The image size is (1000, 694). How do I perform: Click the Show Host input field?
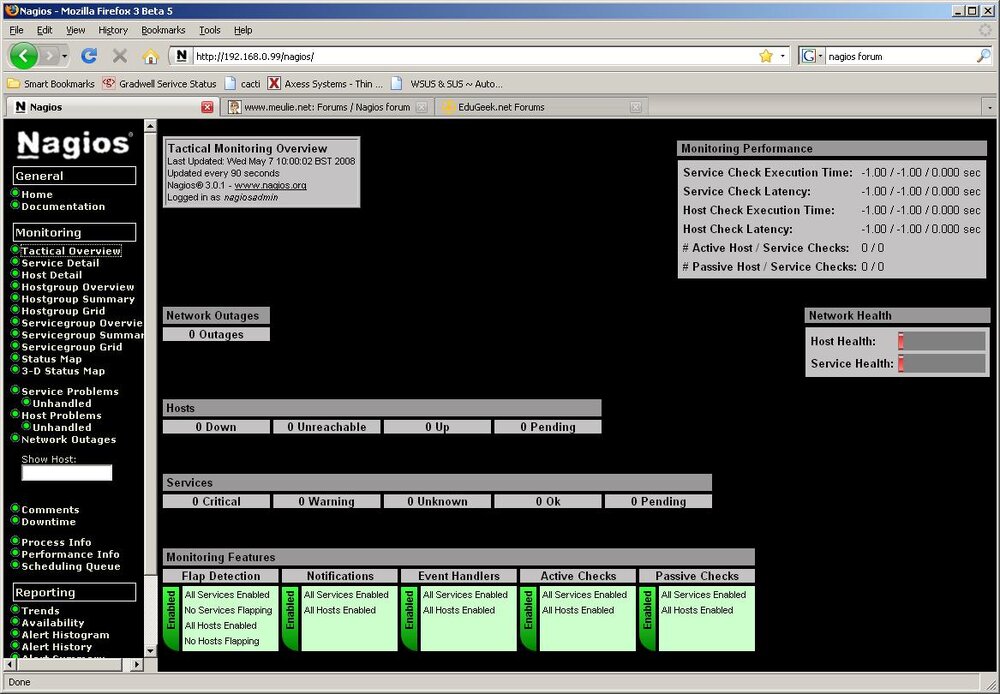click(x=67, y=473)
